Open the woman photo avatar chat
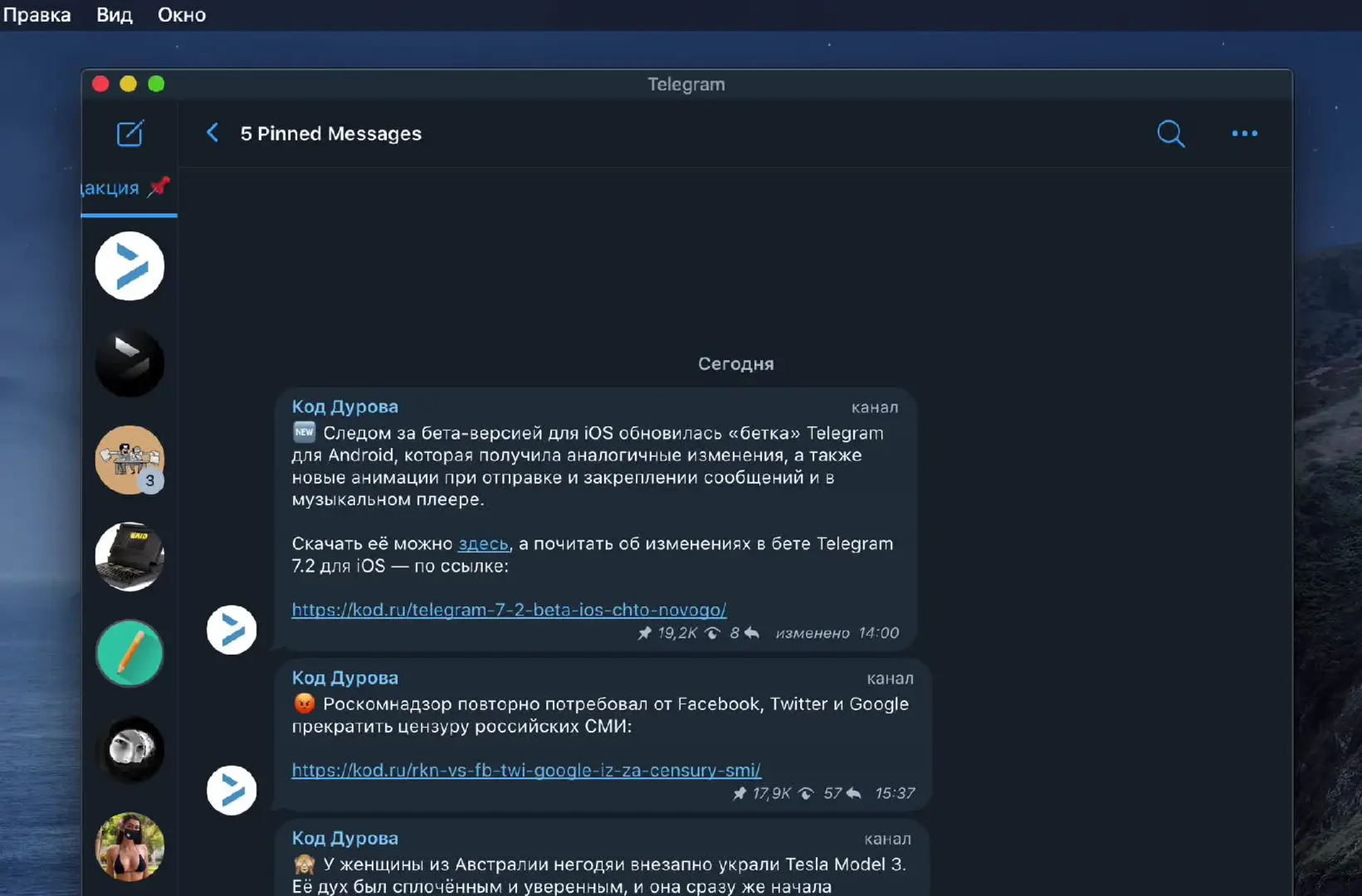1362x896 pixels. pyautogui.click(x=129, y=846)
